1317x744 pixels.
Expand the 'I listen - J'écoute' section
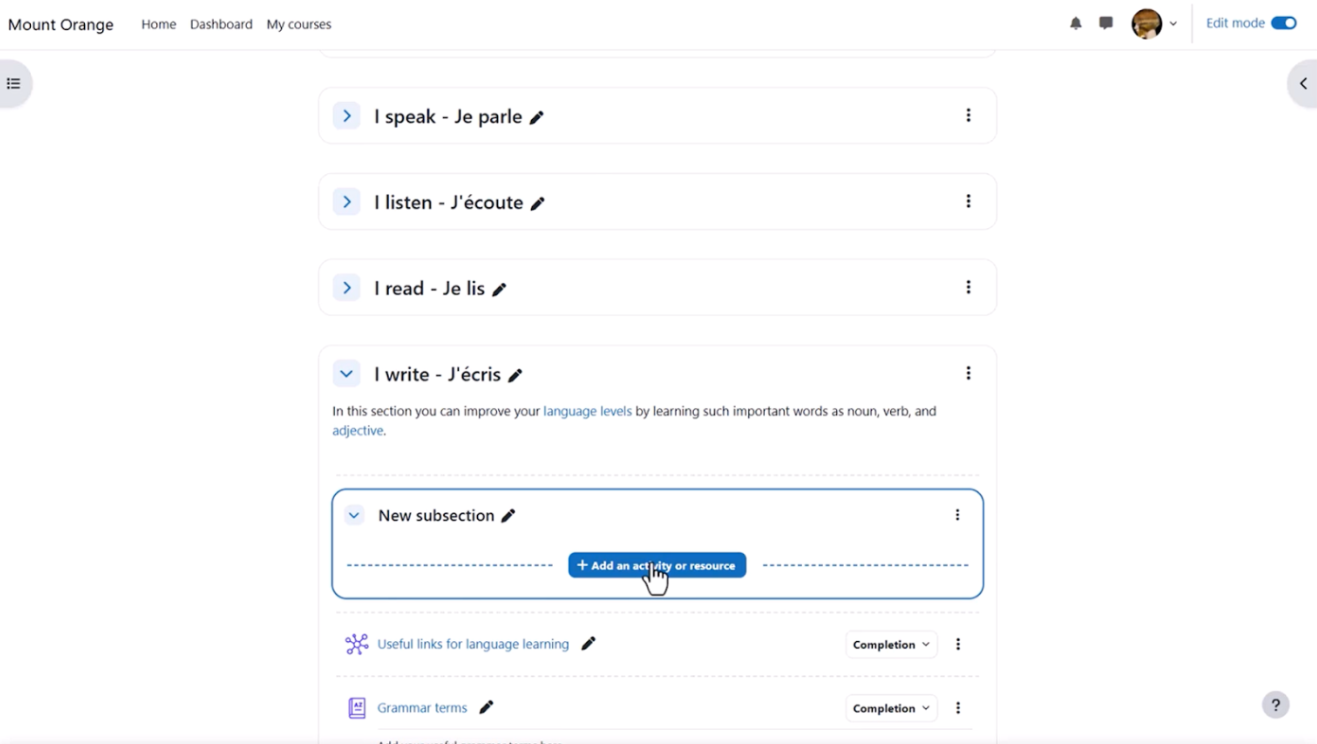[x=347, y=202]
